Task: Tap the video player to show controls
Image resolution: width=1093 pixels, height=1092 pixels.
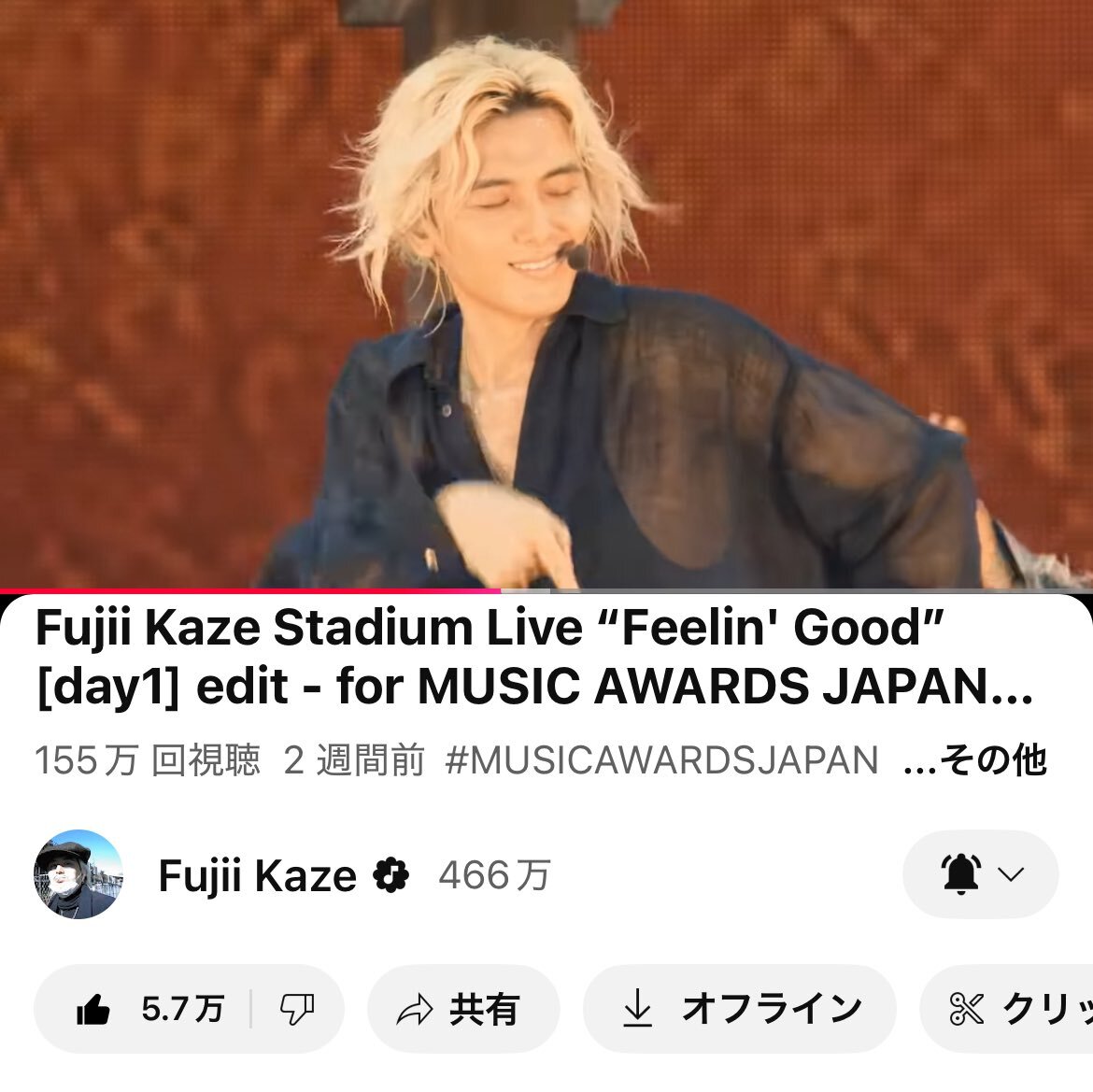Action: [x=546, y=294]
